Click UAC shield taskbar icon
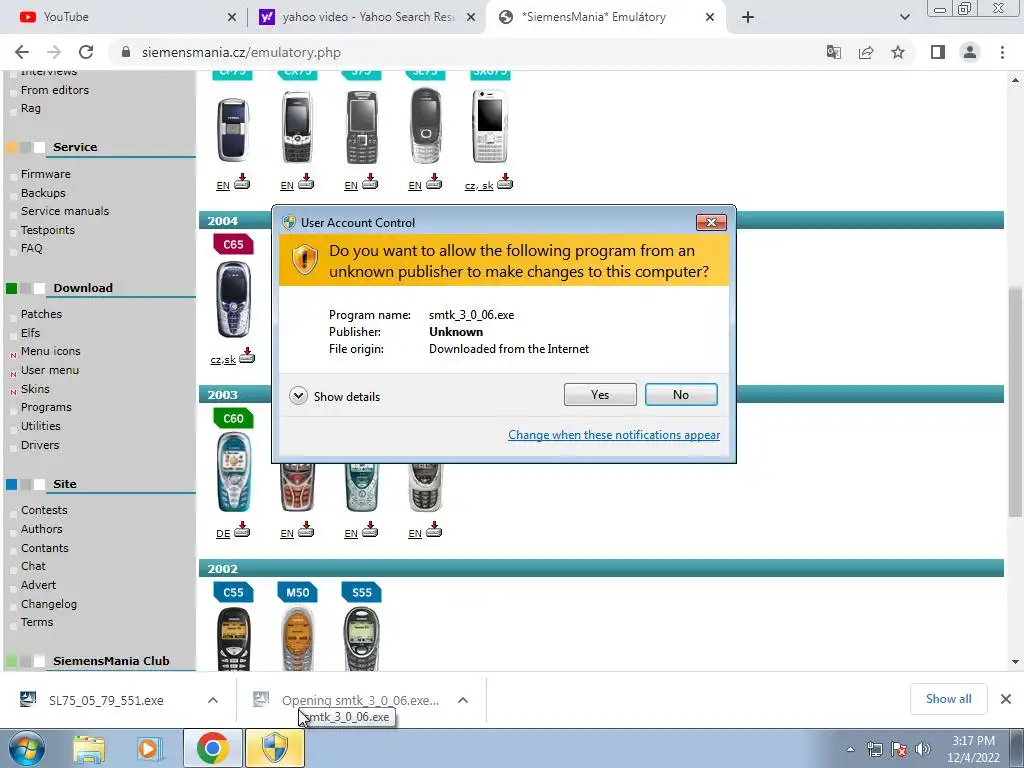The width and height of the screenshot is (1024, 768). coord(275,748)
